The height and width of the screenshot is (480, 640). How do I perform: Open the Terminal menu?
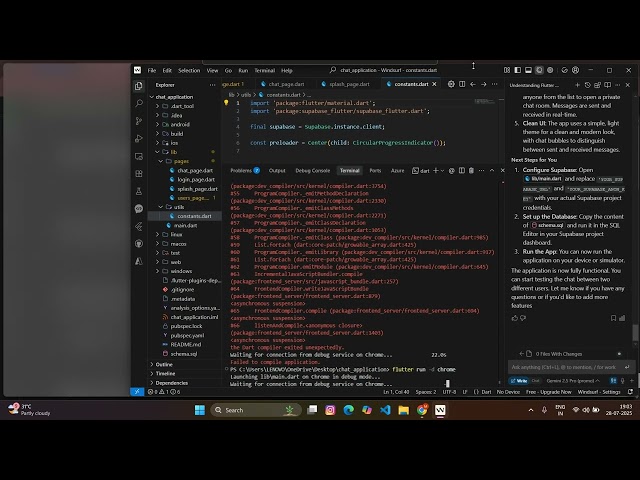[264, 70]
